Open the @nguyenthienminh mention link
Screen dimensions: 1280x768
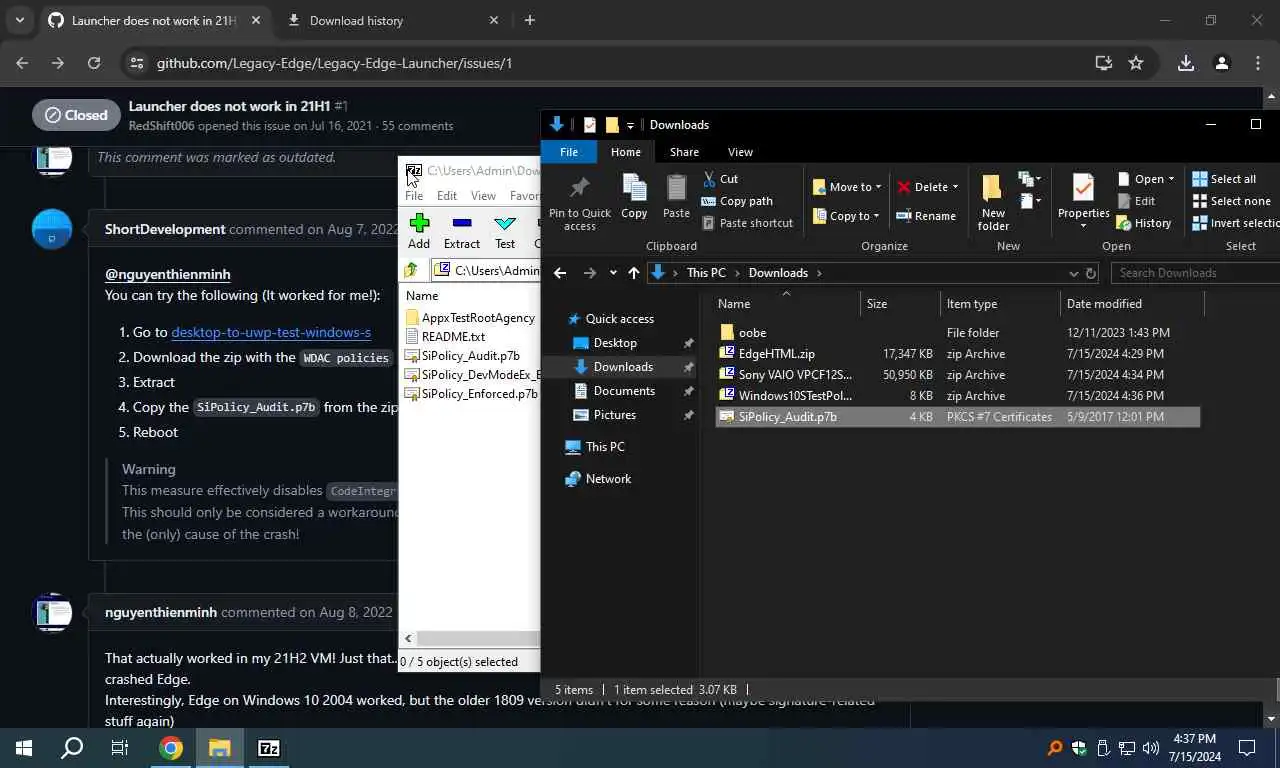(168, 274)
